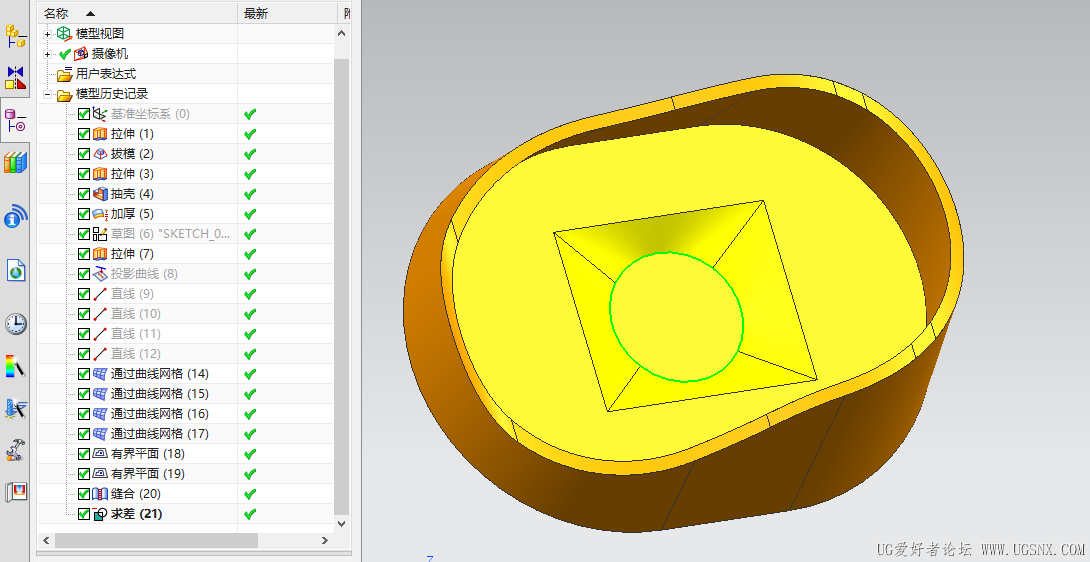The height and width of the screenshot is (562, 1090).
Task: Click the up-to-date checkmark for 求差 (21)
Action: [250, 514]
